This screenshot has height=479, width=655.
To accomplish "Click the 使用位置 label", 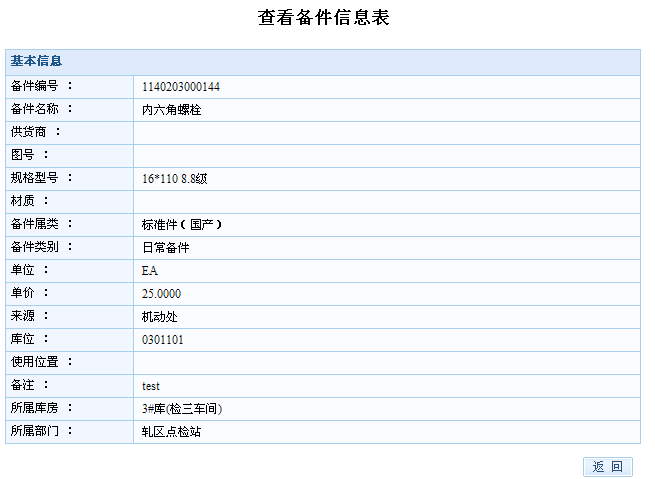I will coord(35,361).
